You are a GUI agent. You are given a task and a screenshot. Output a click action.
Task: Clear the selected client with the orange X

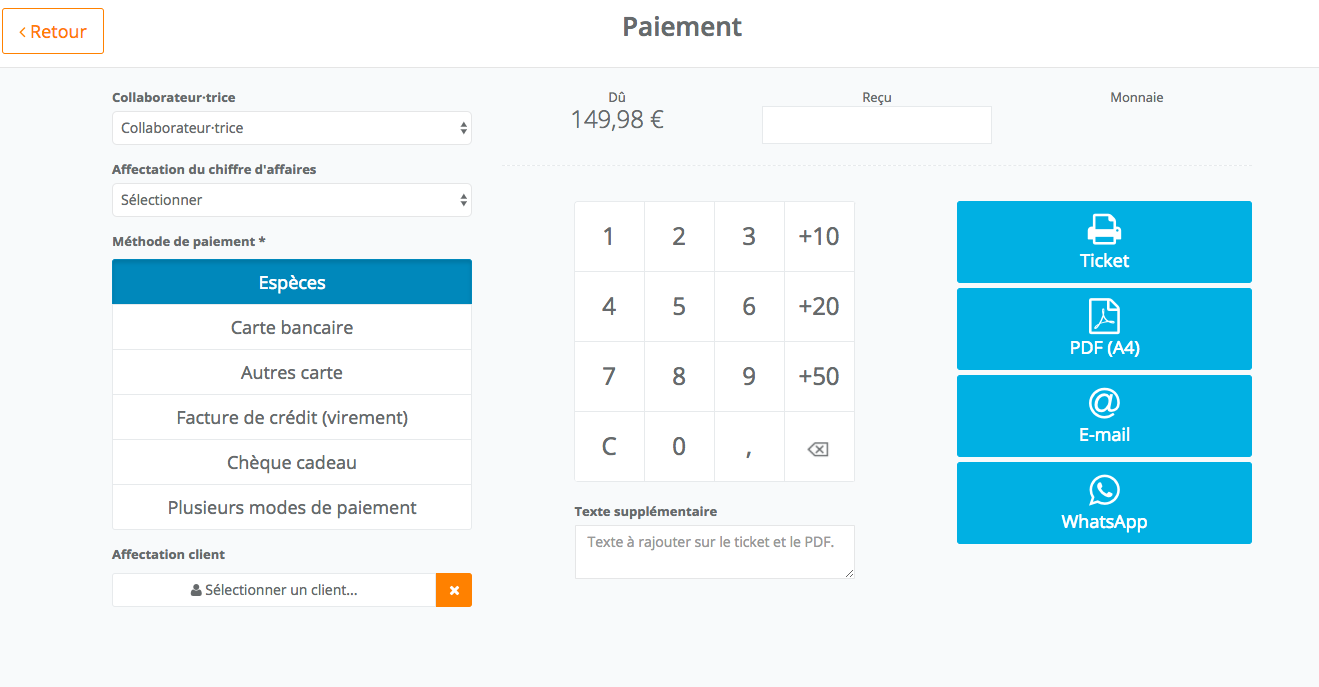pyautogui.click(x=454, y=590)
